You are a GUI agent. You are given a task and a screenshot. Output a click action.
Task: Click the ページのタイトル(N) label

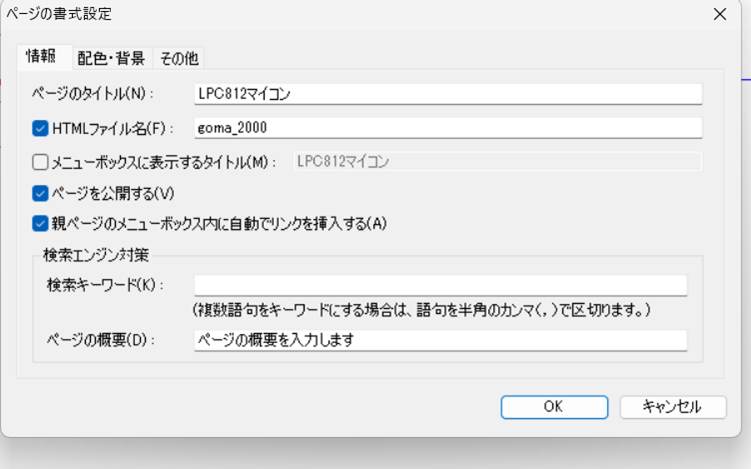click(89, 94)
